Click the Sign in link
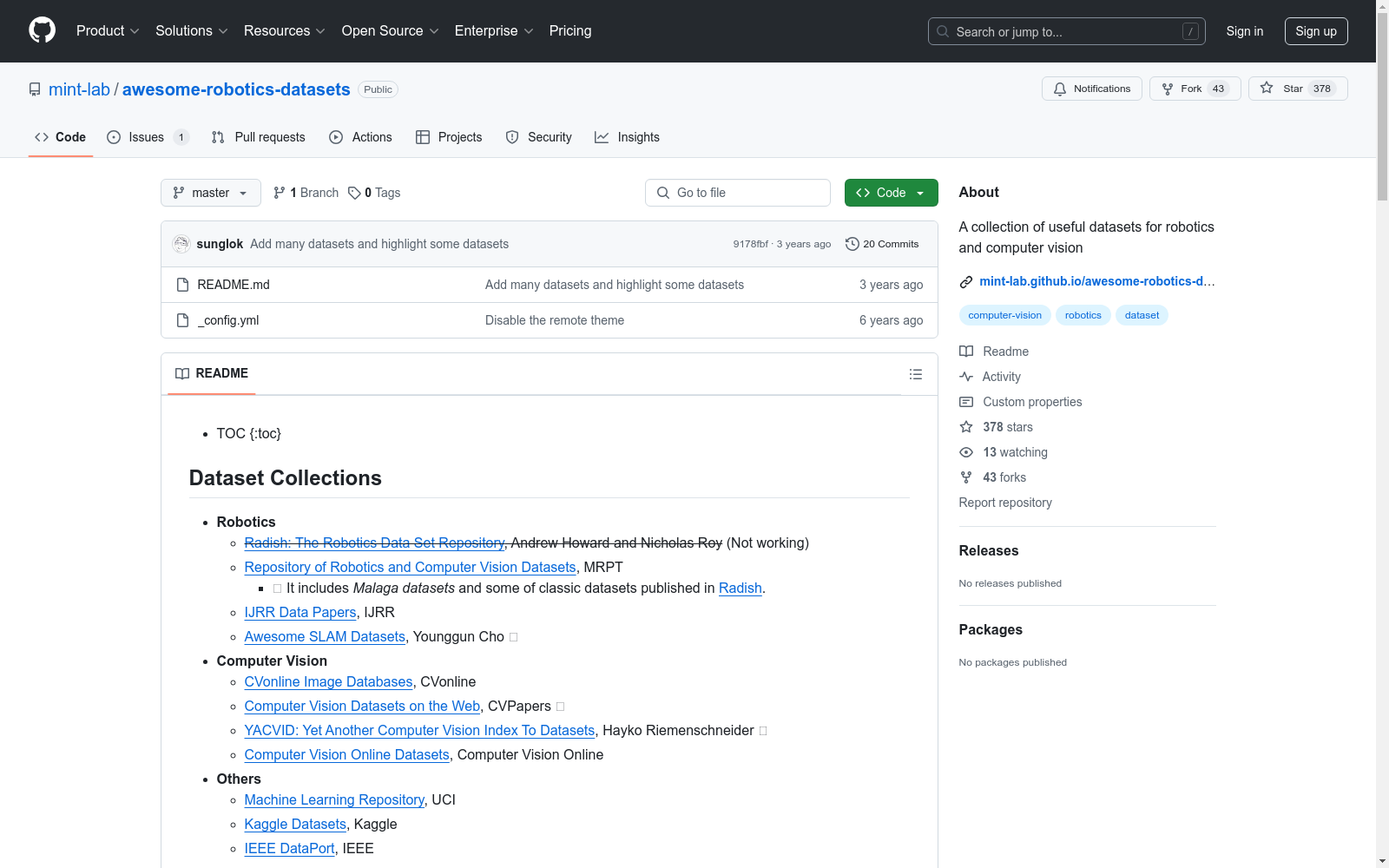1389x868 pixels. pyautogui.click(x=1245, y=31)
